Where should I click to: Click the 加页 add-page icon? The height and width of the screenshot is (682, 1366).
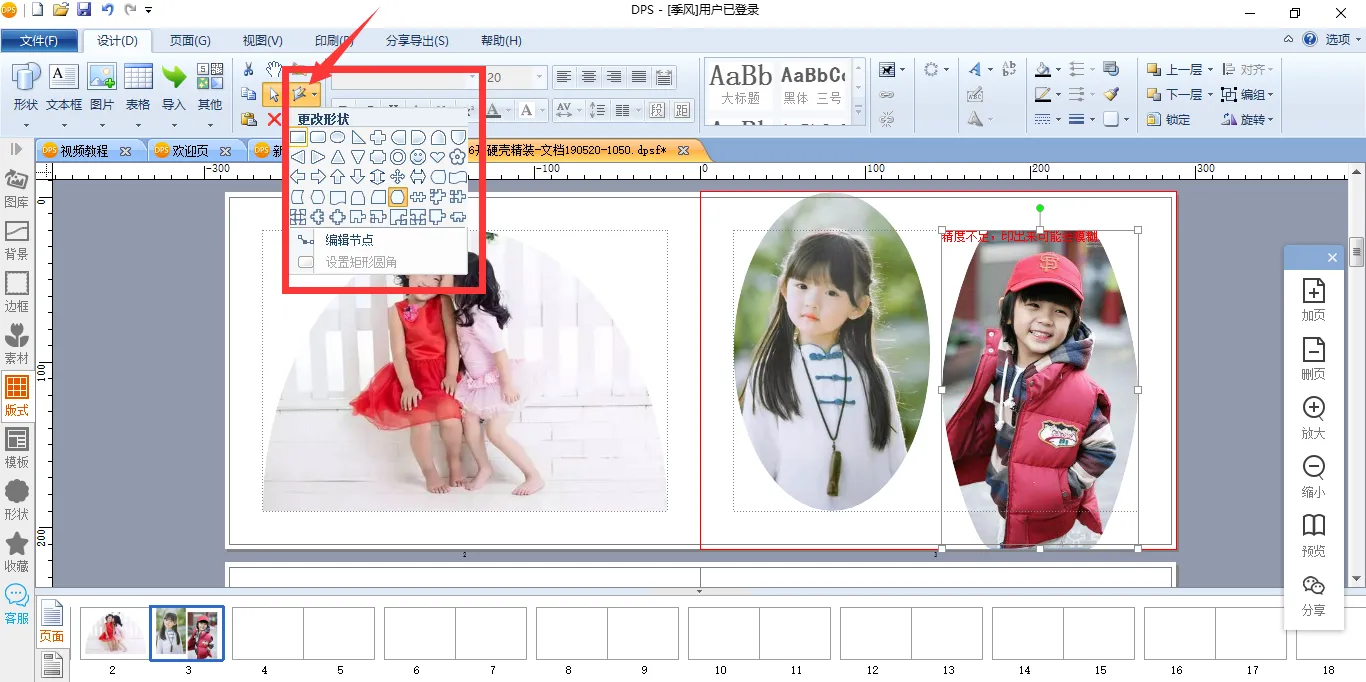(1313, 300)
